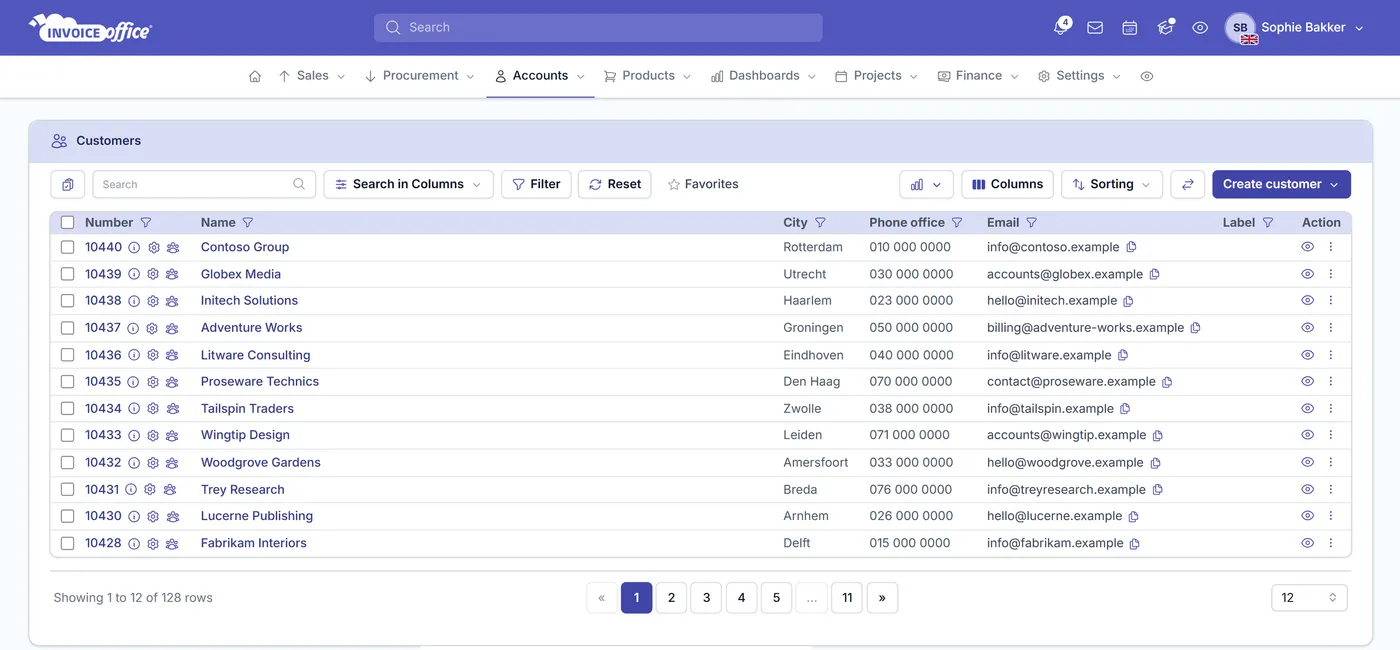Open the notifications bell icon

tap(1060, 28)
